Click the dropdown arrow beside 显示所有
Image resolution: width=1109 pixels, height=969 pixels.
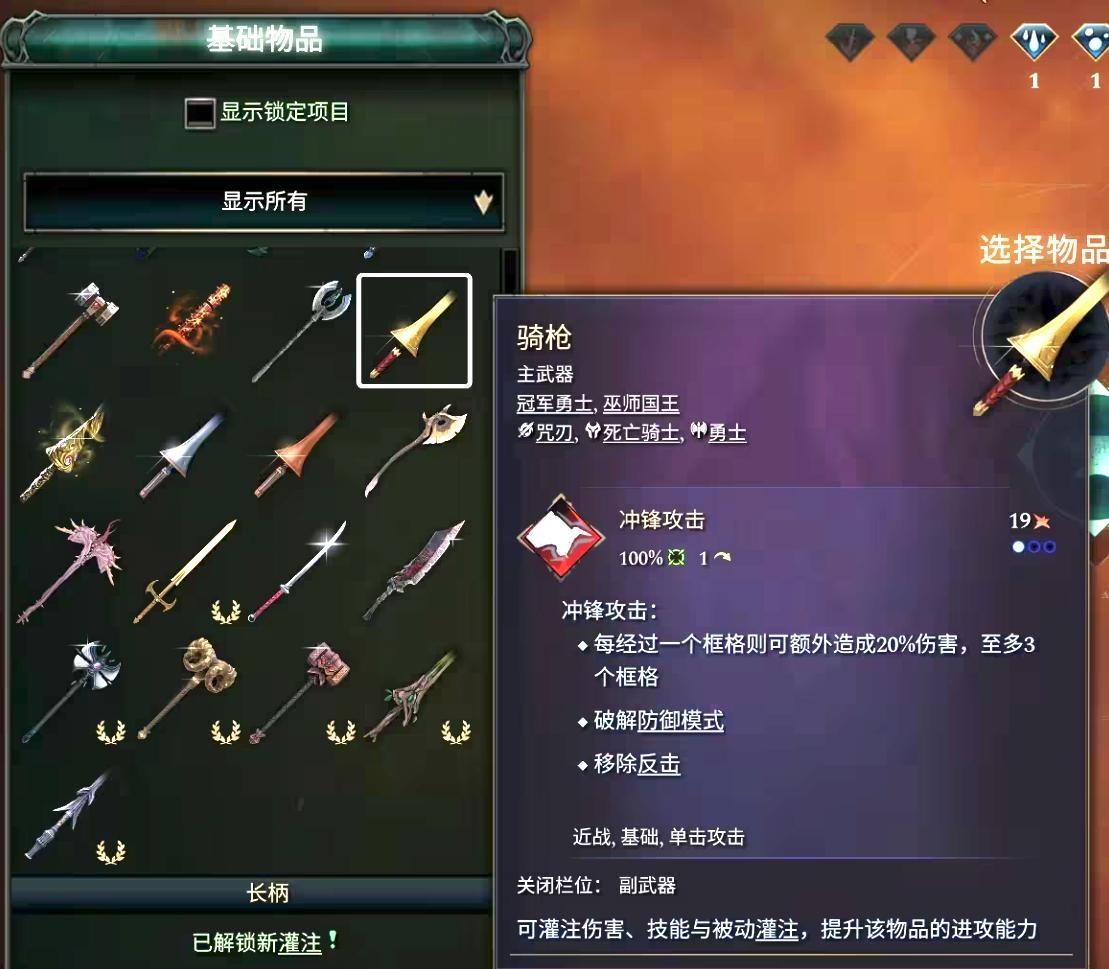coord(484,202)
